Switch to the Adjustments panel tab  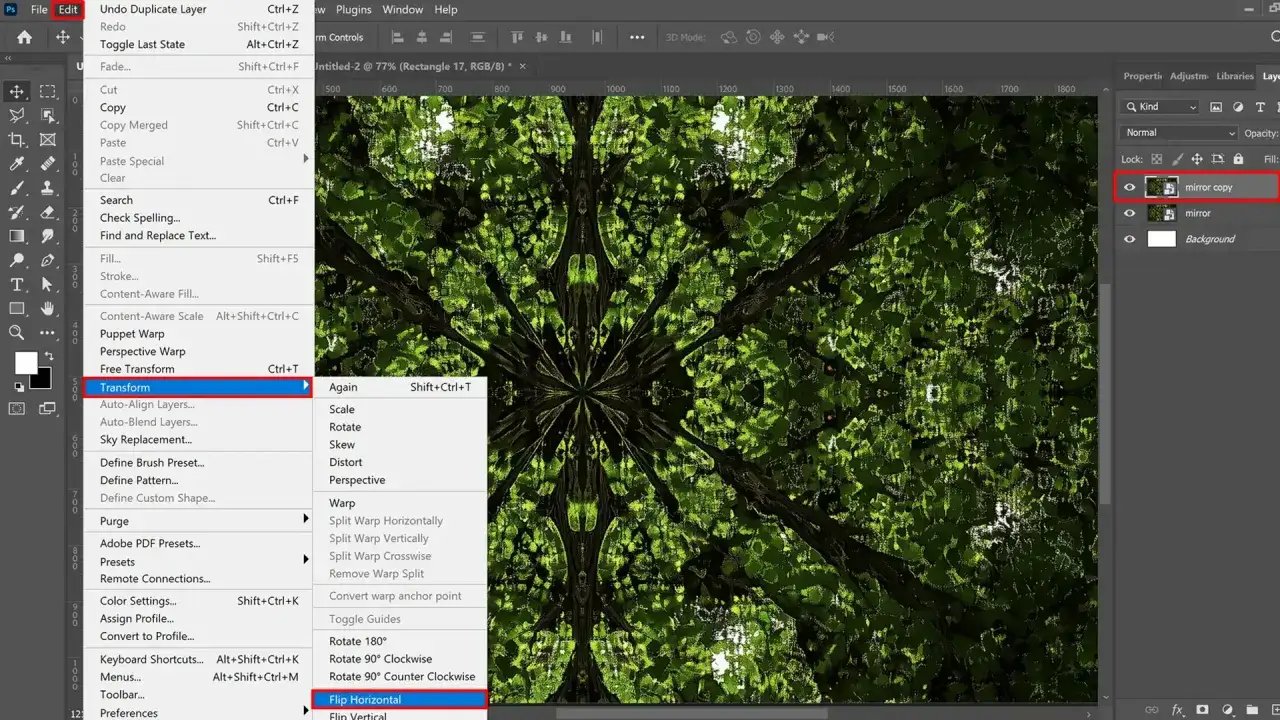pos(1189,76)
